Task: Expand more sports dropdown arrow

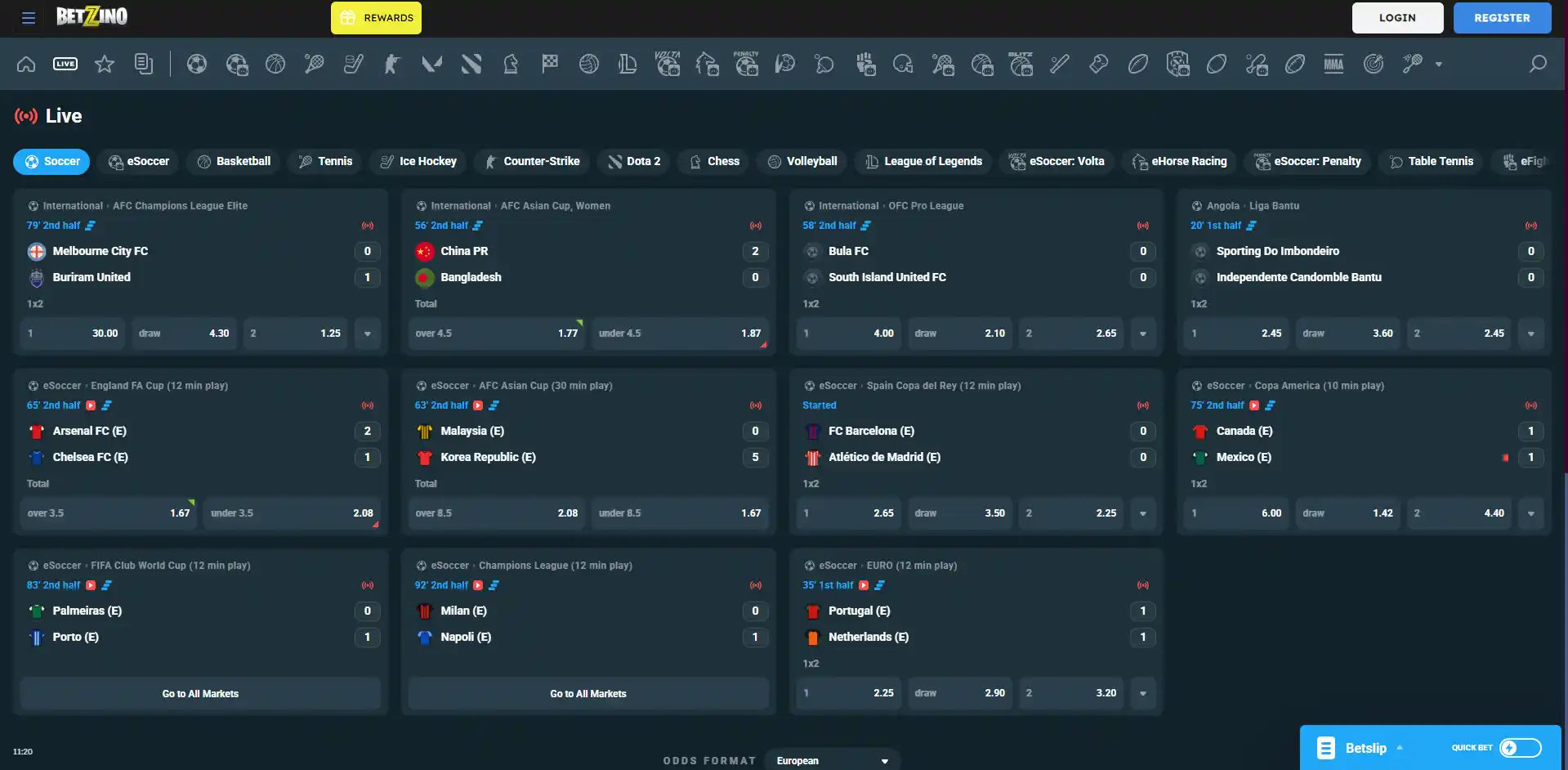Action: click(x=1439, y=64)
